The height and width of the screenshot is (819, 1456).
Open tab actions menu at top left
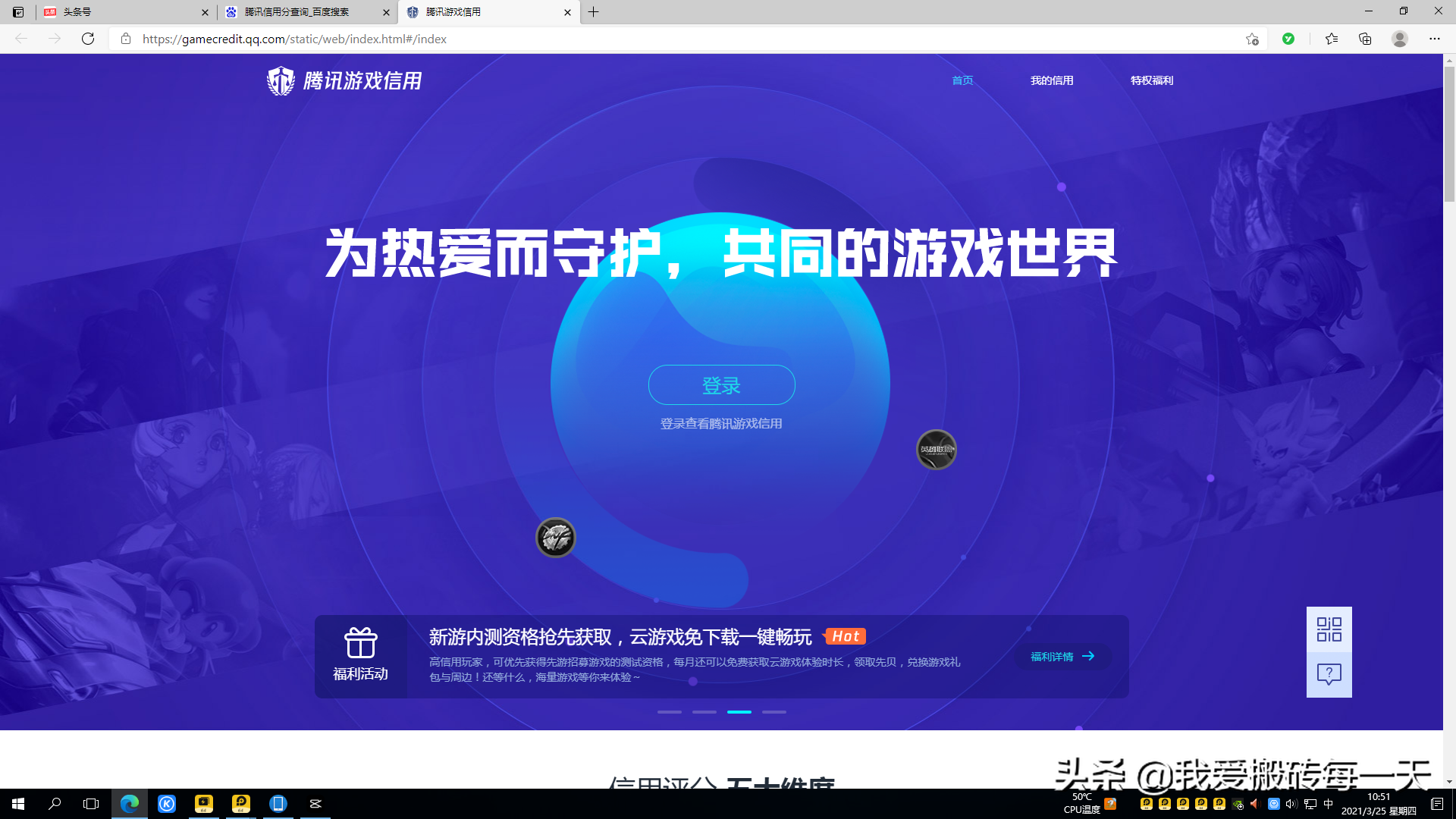(18, 12)
